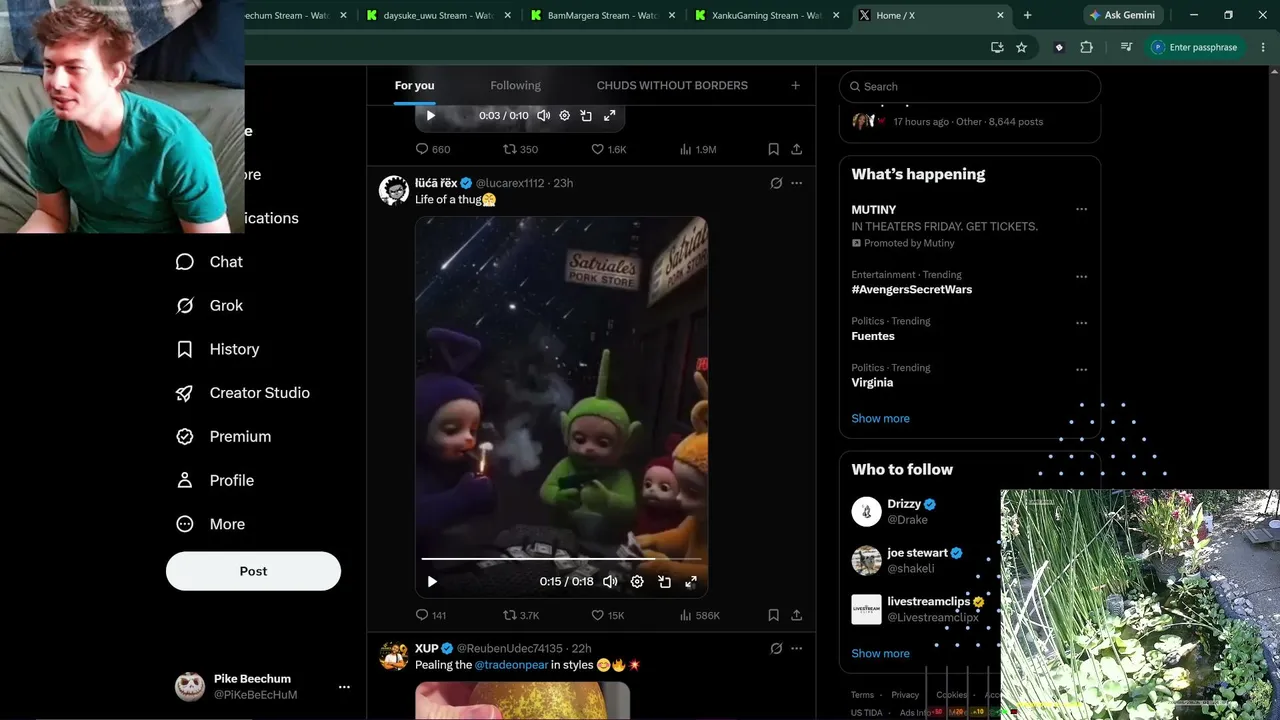The image size is (1280, 720).
Task: Show more Who to follow suggestions
Action: pos(880,653)
